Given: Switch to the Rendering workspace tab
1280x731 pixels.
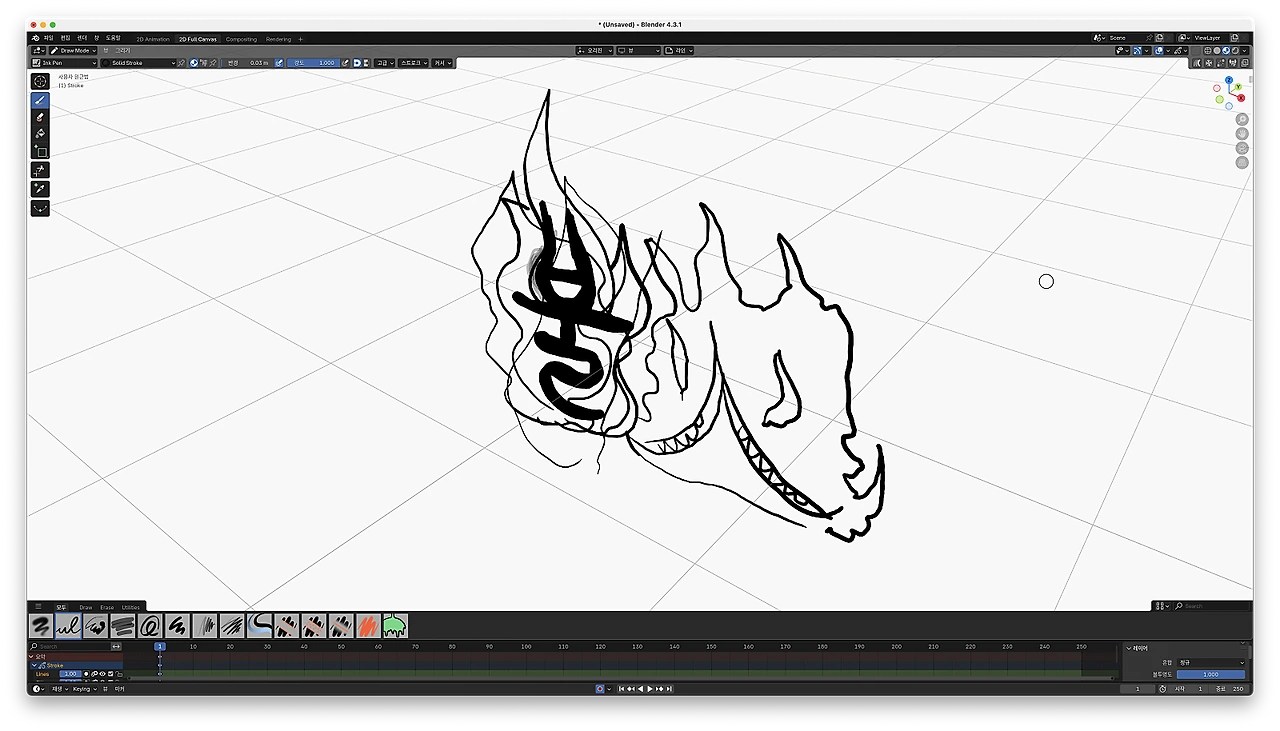Looking at the screenshot, I should pyautogui.click(x=278, y=39).
